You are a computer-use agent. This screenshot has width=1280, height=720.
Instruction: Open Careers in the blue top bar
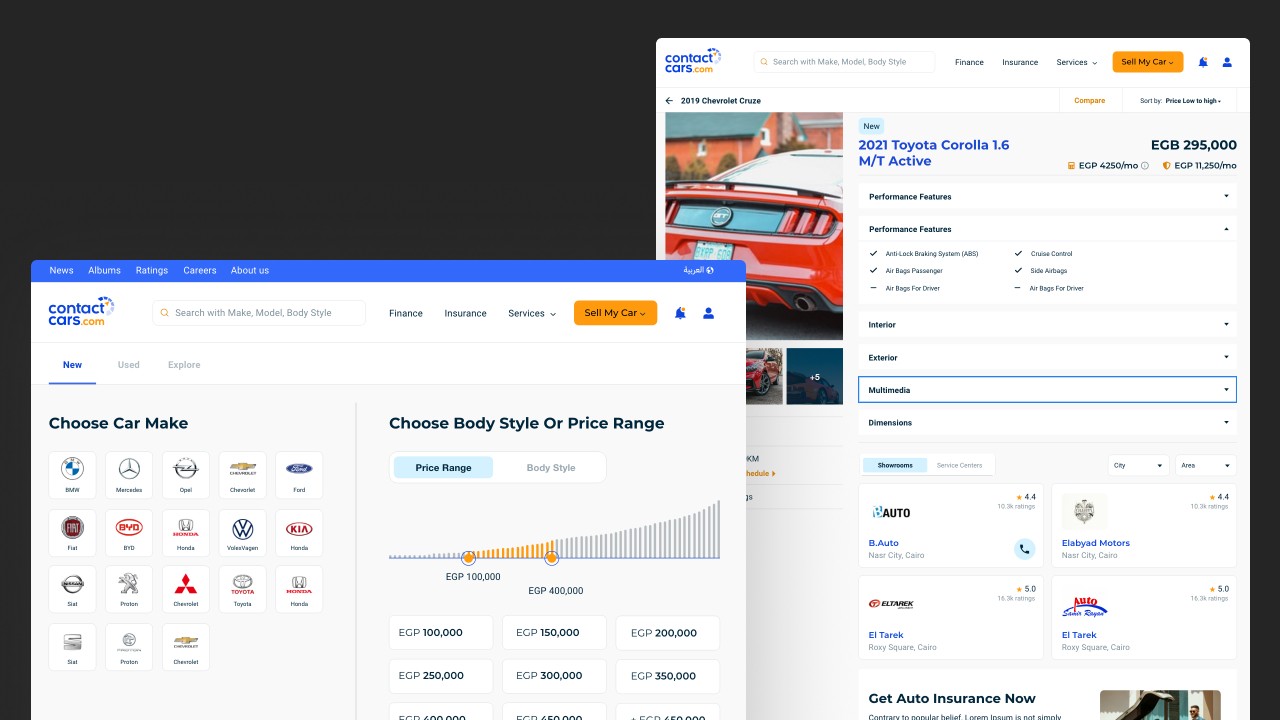click(200, 270)
